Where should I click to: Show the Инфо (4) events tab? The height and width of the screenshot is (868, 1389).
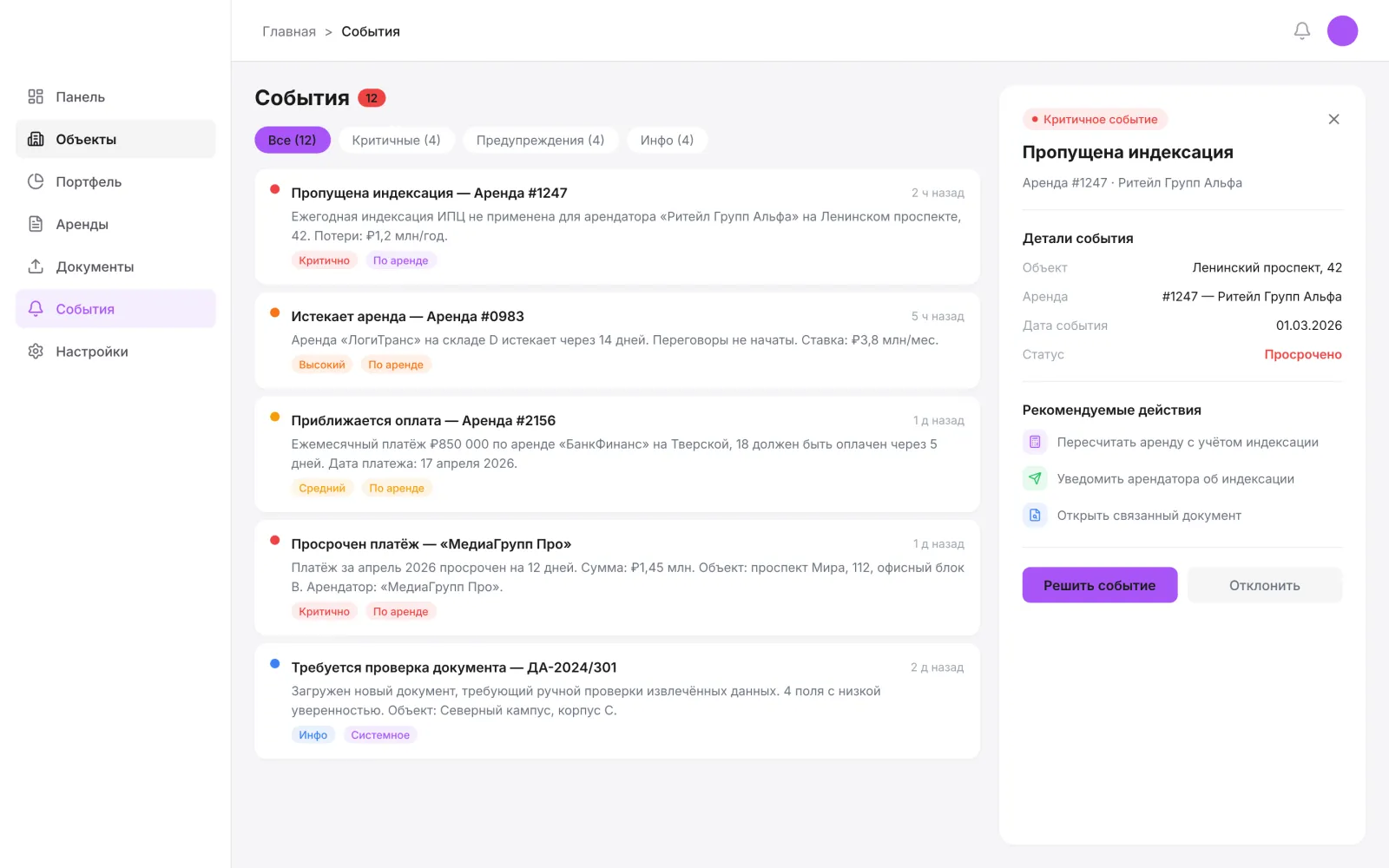667,140
